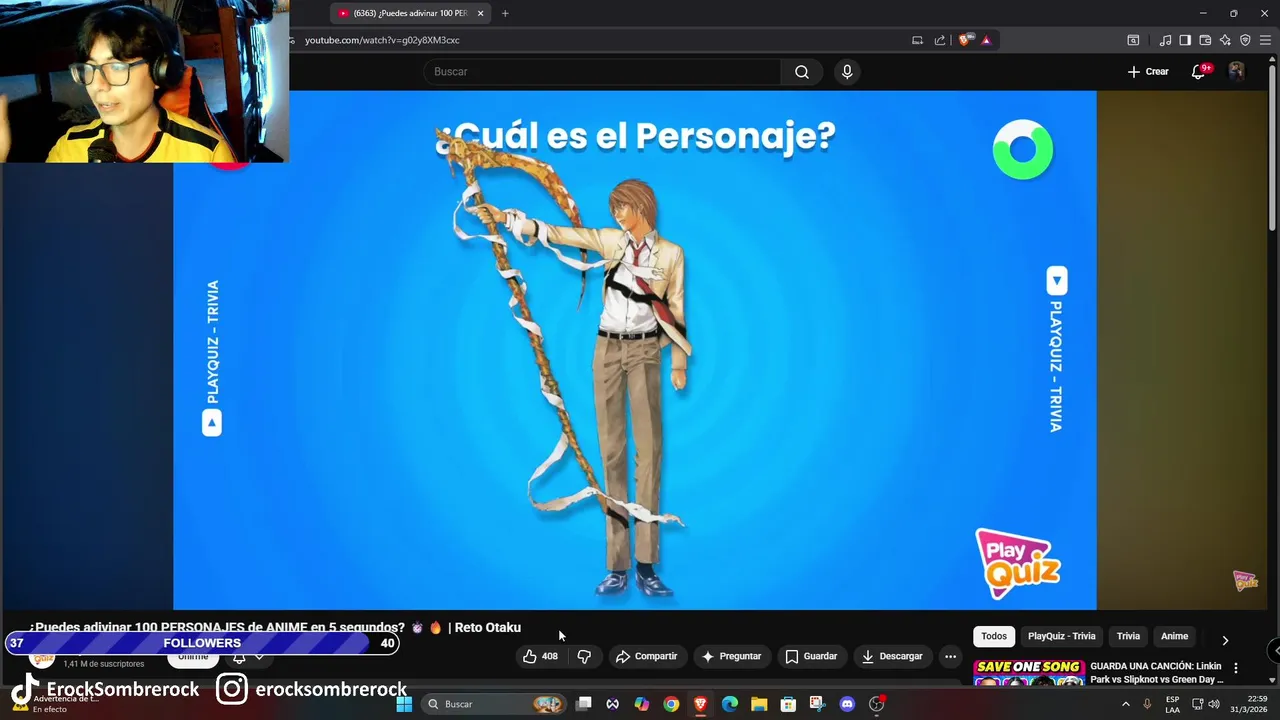The width and height of the screenshot is (1280, 720).
Task: Click the Compartir share button
Action: 647,656
